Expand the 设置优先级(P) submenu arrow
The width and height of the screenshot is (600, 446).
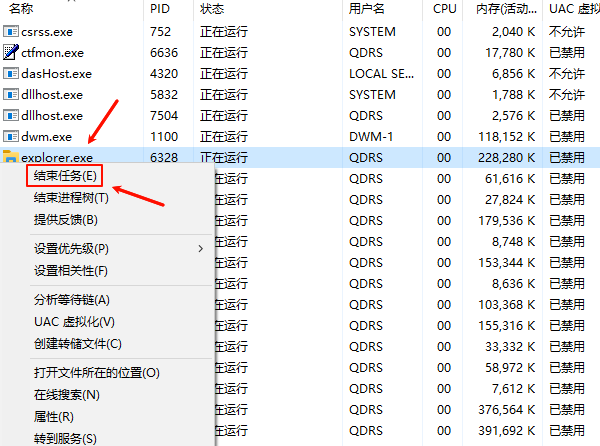point(200,248)
